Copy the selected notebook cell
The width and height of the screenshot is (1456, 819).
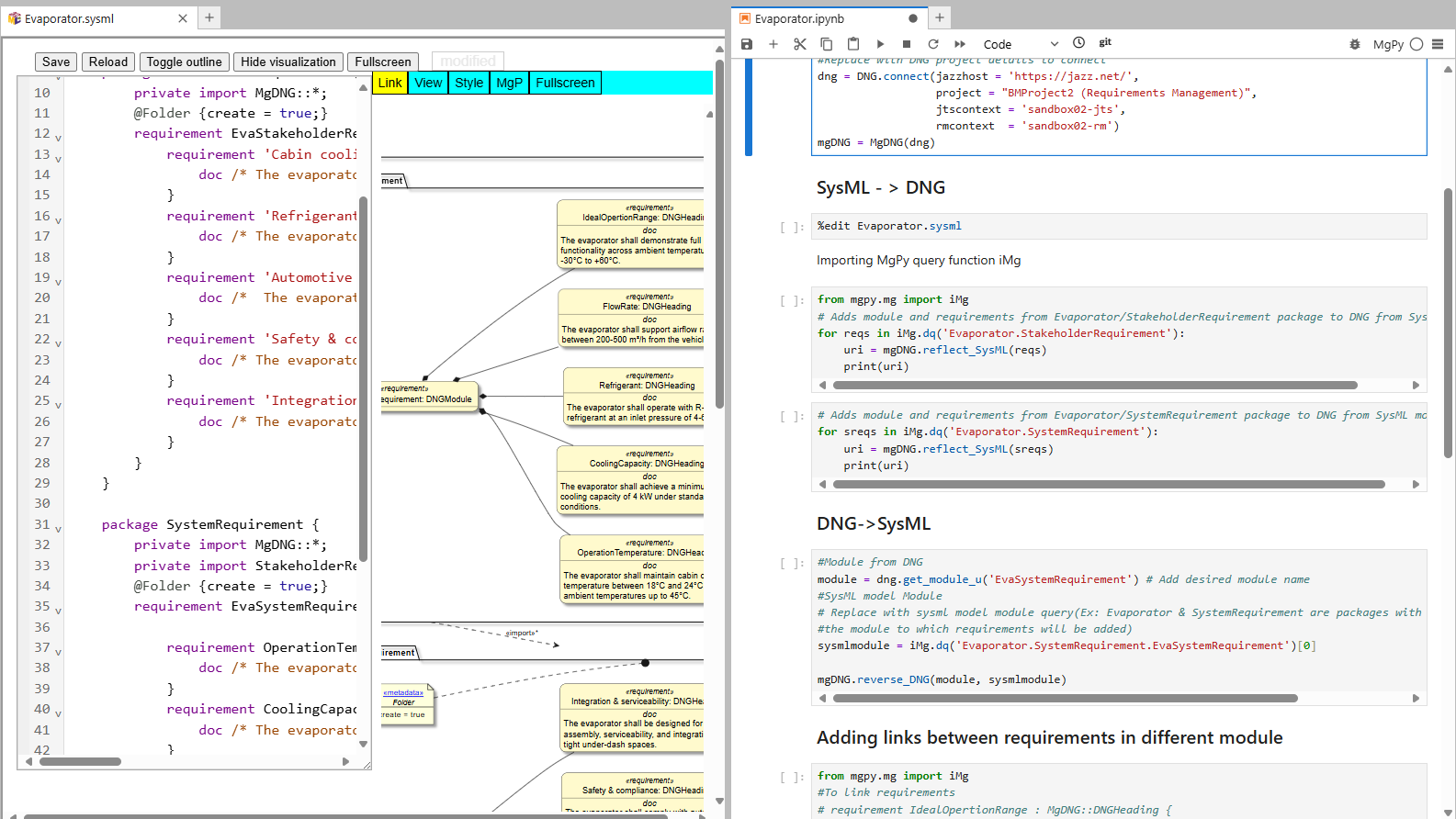pos(827,44)
